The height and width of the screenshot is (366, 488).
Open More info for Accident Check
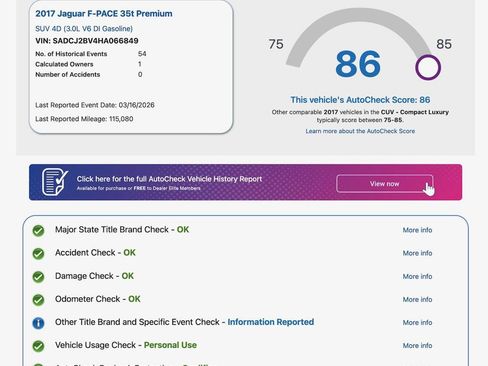pos(417,253)
